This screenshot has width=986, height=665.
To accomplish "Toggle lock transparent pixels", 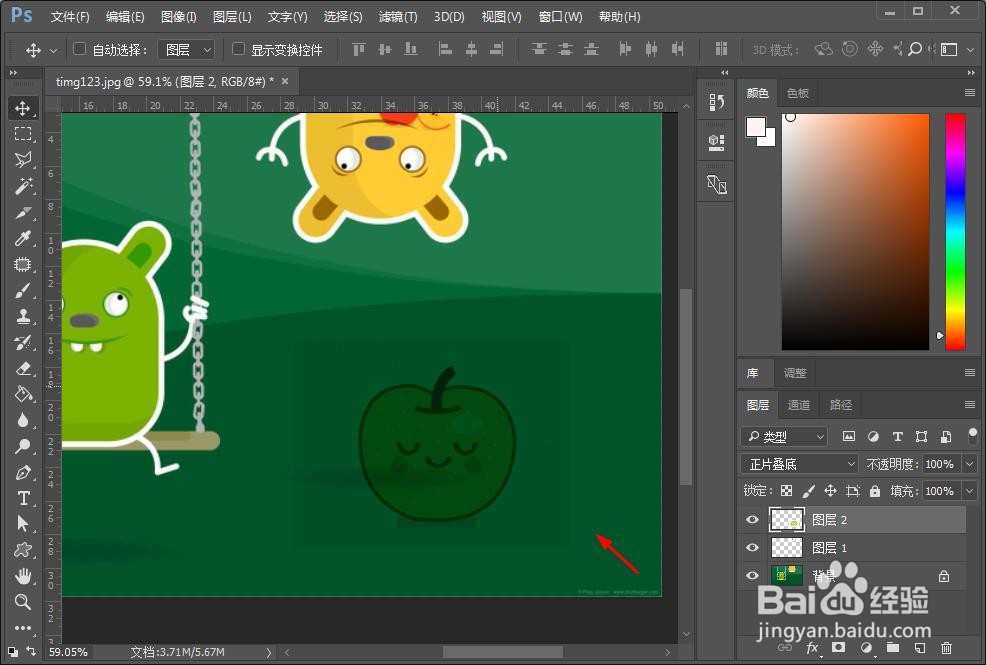I will pos(786,491).
